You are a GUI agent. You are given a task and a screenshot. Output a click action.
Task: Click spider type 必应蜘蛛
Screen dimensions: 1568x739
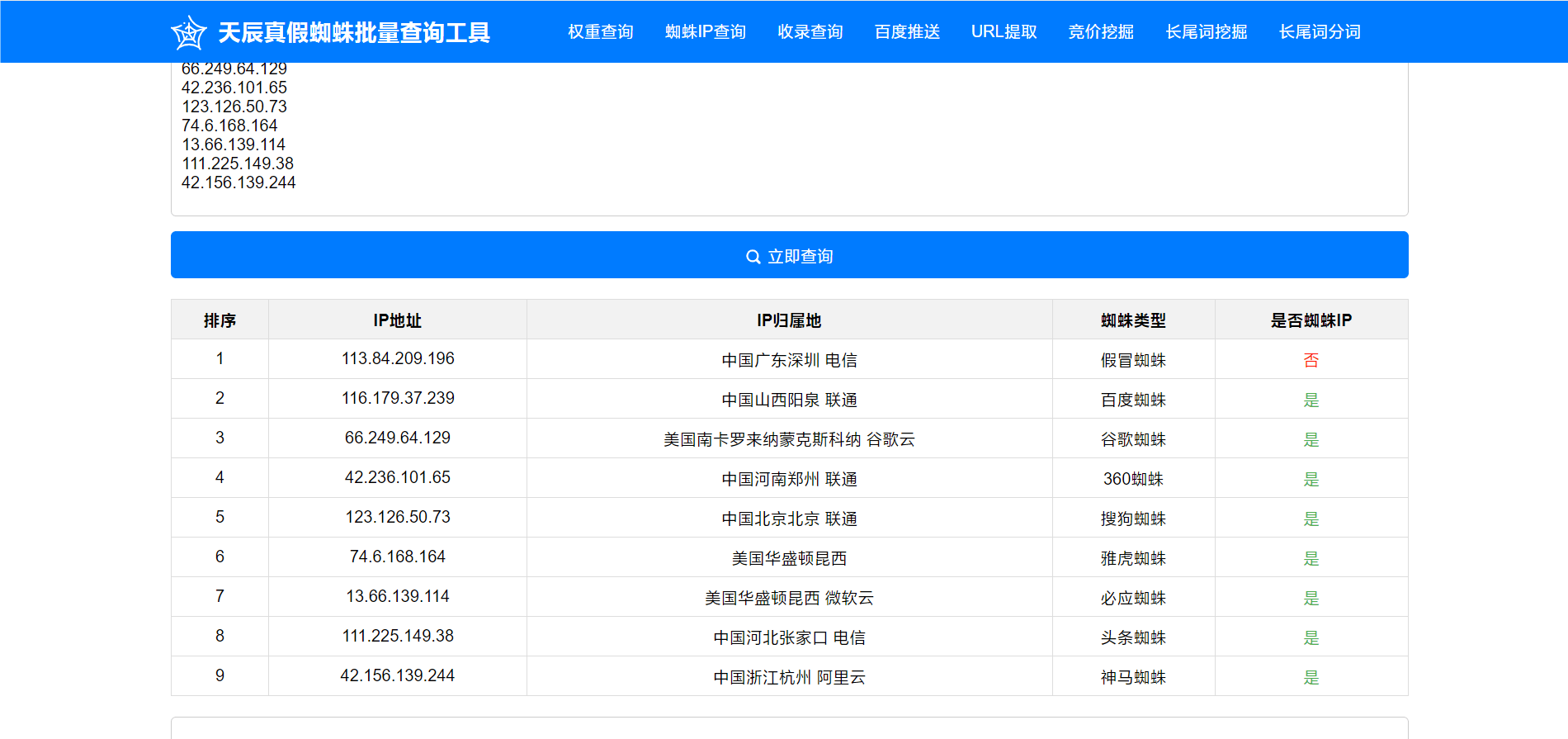(1134, 598)
